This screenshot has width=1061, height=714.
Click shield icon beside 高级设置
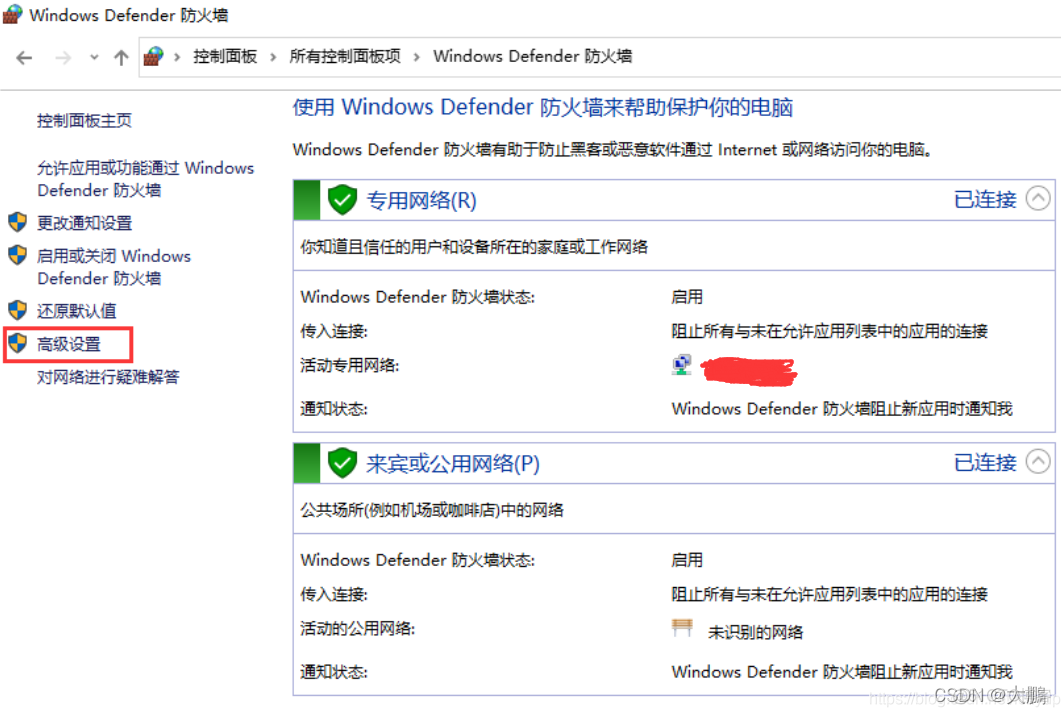(18, 343)
